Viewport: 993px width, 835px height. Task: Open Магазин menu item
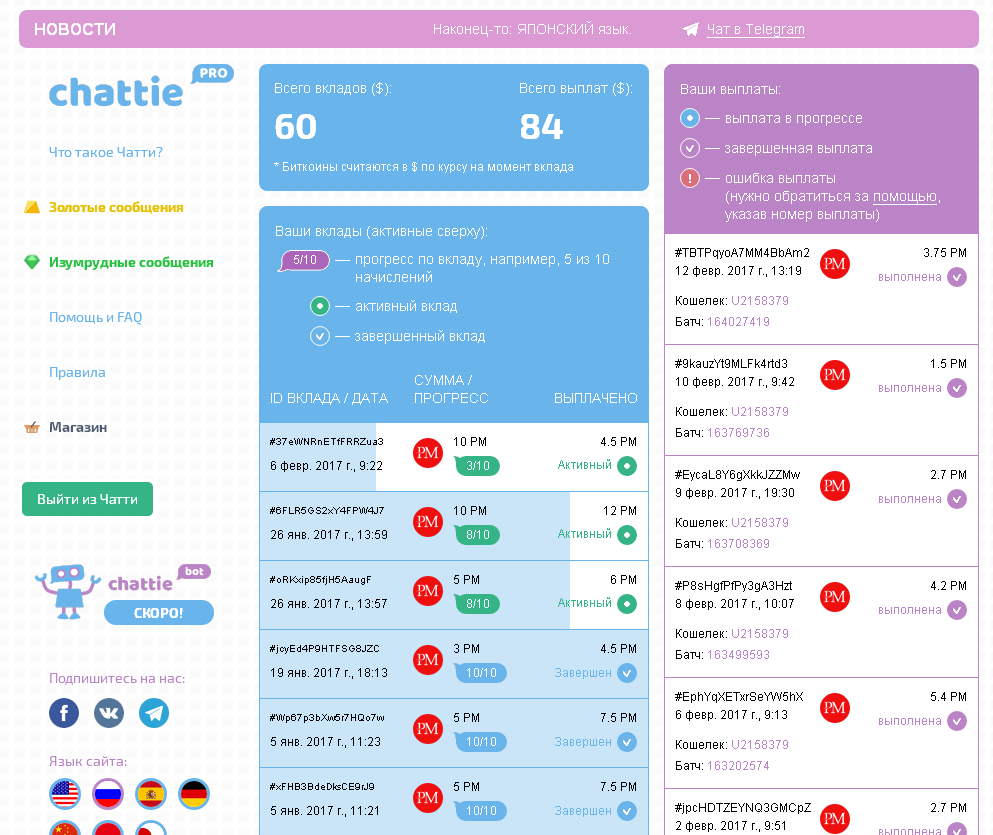(x=78, y=427)
